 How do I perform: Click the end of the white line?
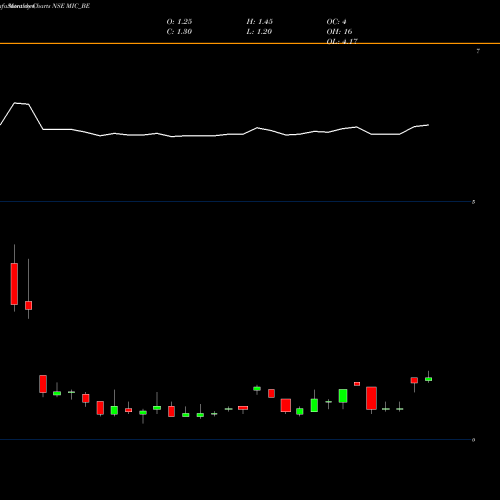tap(428, 125)
